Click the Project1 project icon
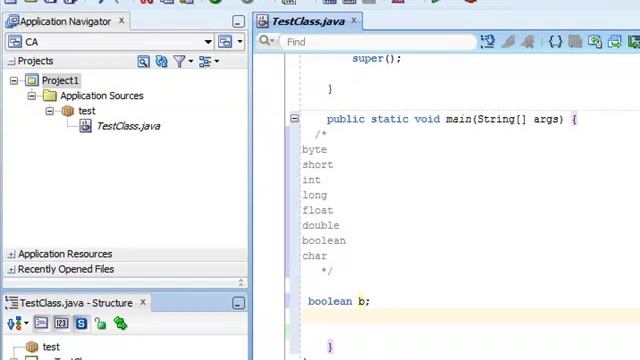The image size is (640, 360). pos(32,80)
